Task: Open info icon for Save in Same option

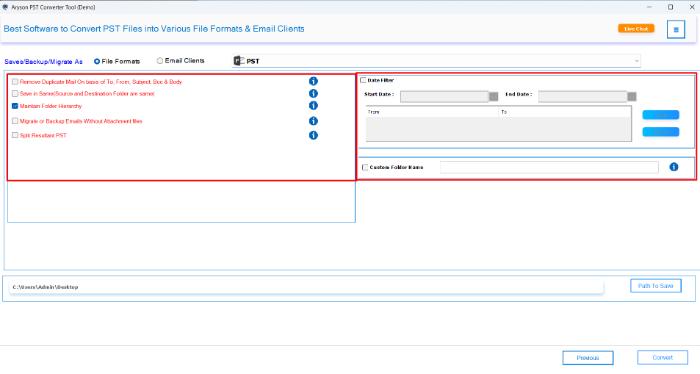Action: (313, 93)
